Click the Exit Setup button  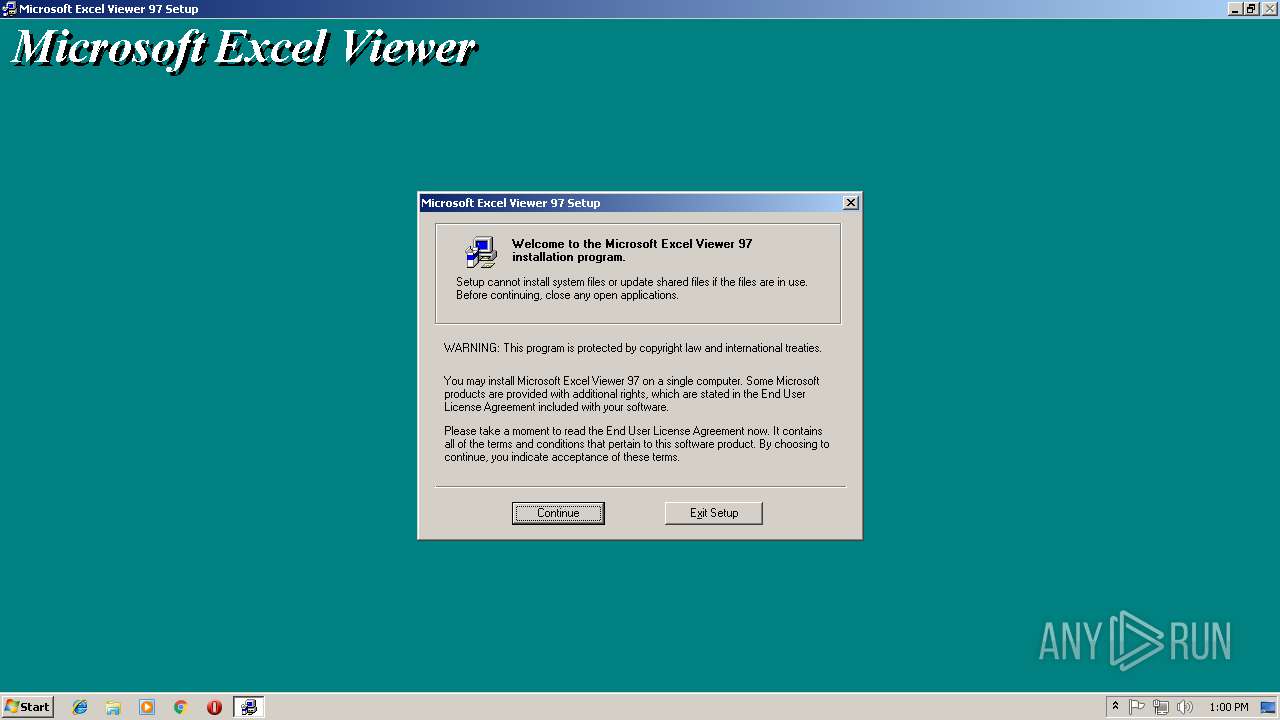pos(714,513)
